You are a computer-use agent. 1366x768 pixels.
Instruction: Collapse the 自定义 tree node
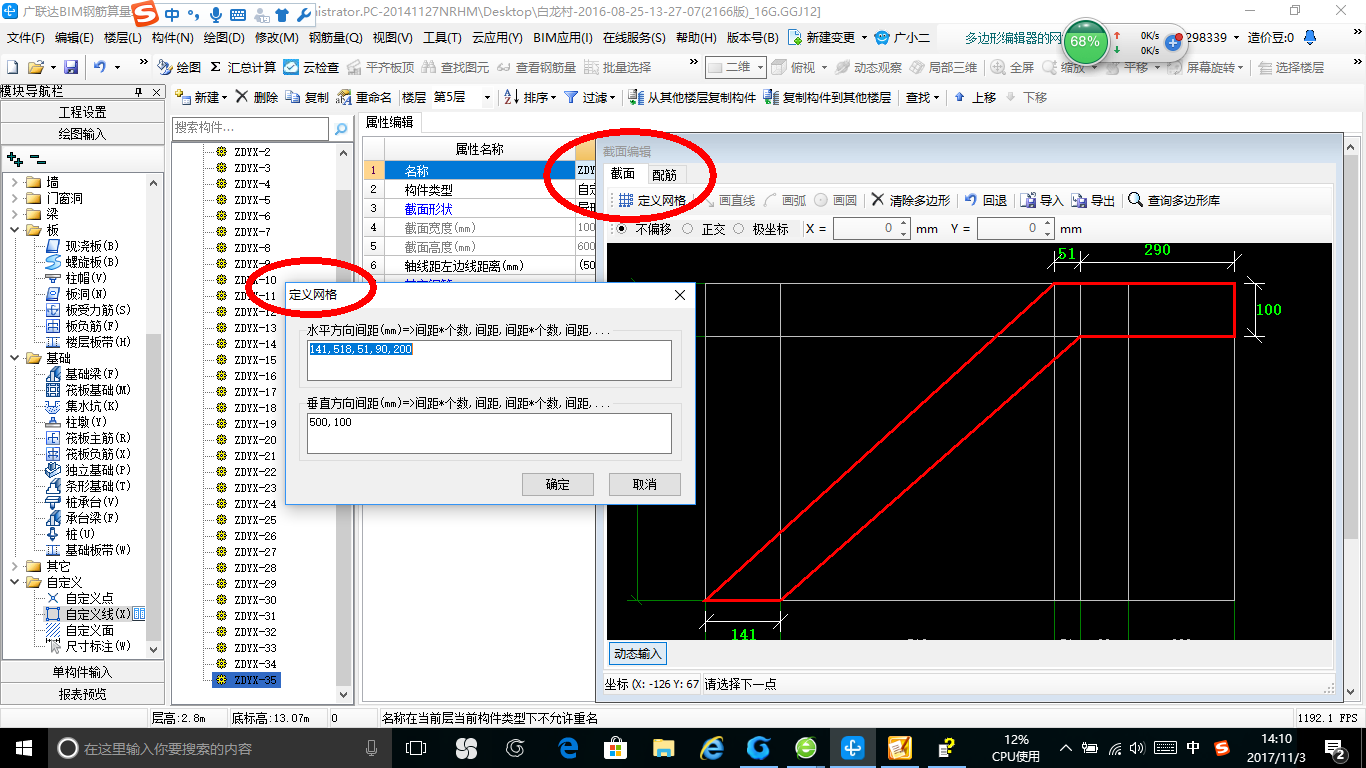pos(15,582)
